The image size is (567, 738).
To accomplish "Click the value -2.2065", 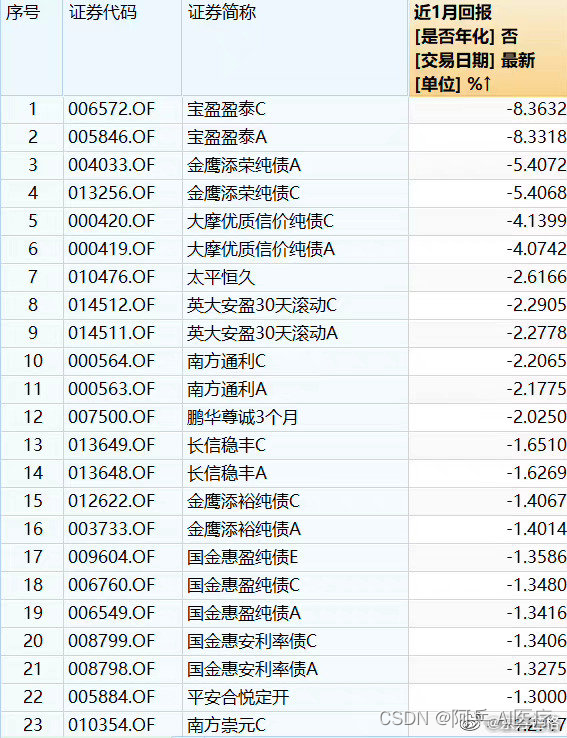I will (x=536, y=361).
